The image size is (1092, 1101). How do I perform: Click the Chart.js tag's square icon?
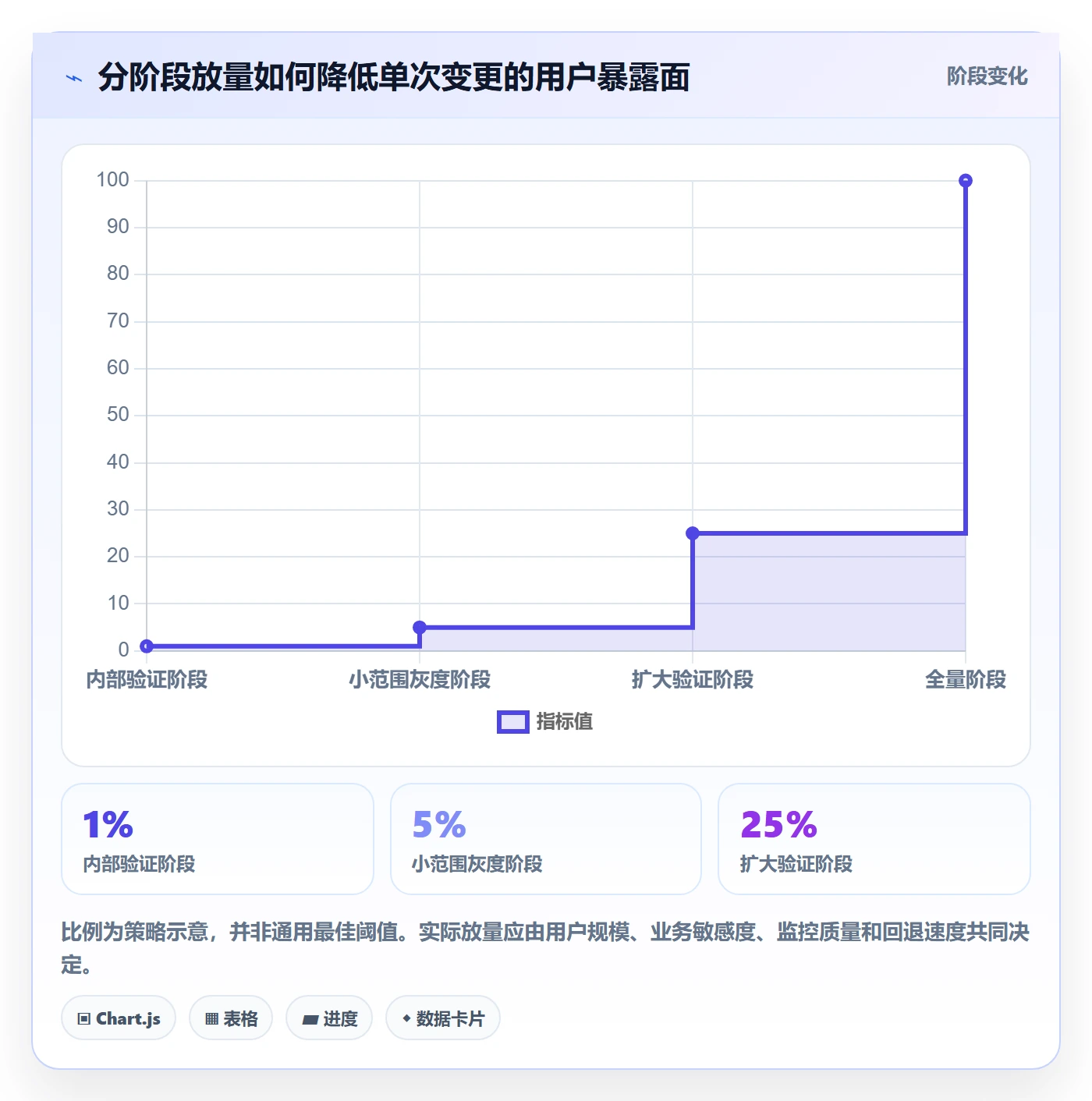(84, 1019)
